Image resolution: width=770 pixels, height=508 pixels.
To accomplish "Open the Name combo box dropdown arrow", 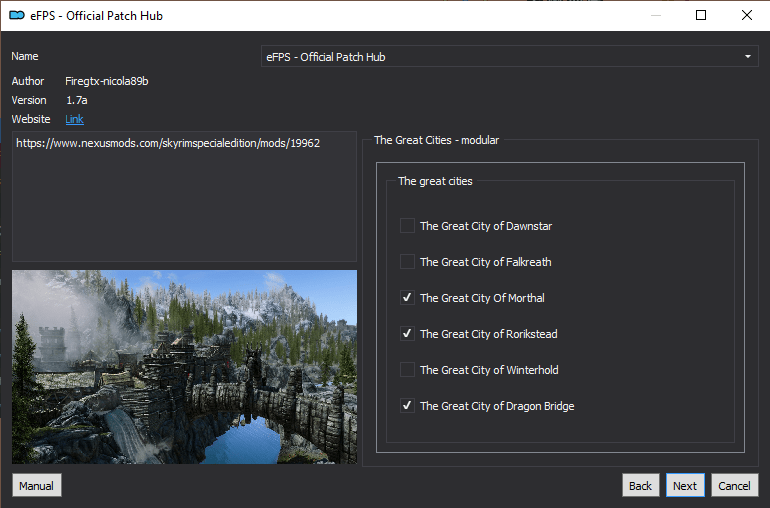I will pyautogui.click(x=747, y=57).
